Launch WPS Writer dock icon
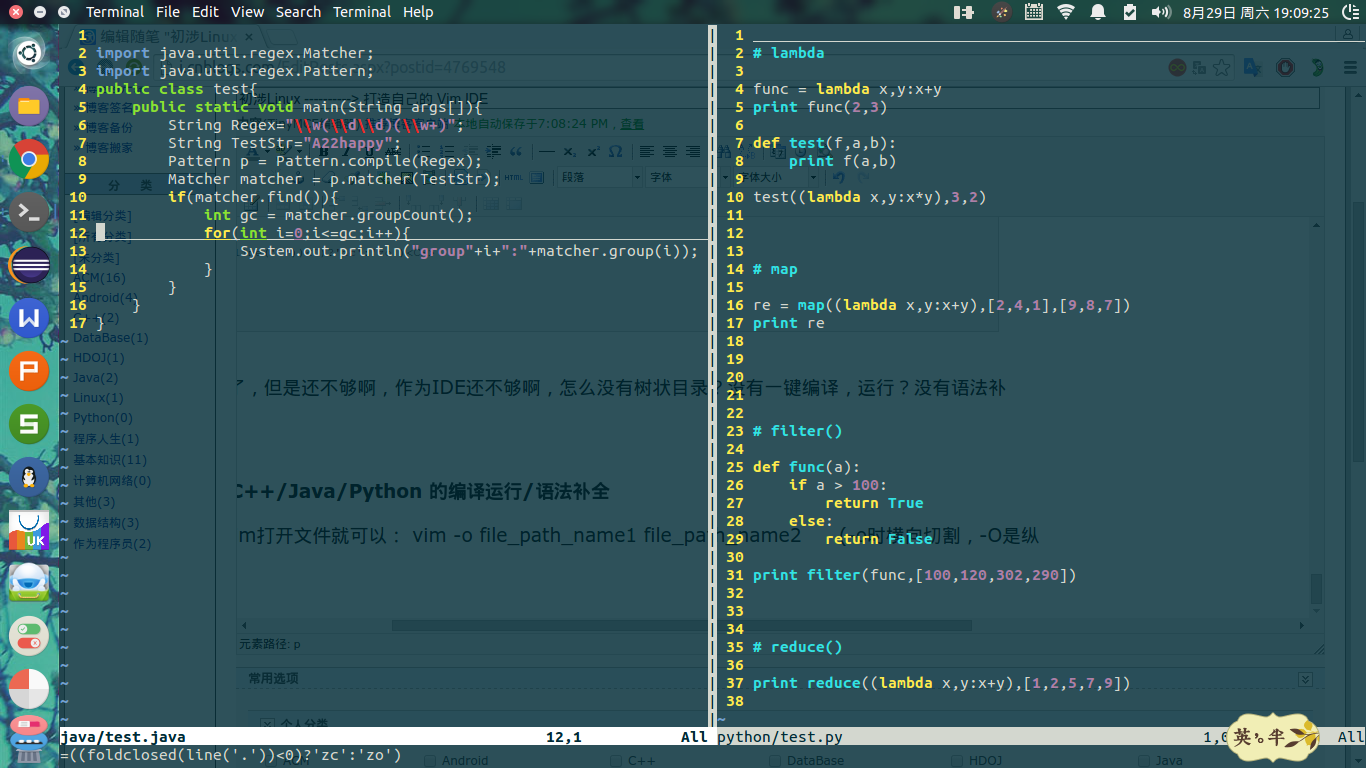Screen dimensions: 1366x768 [x=29, y=318]
